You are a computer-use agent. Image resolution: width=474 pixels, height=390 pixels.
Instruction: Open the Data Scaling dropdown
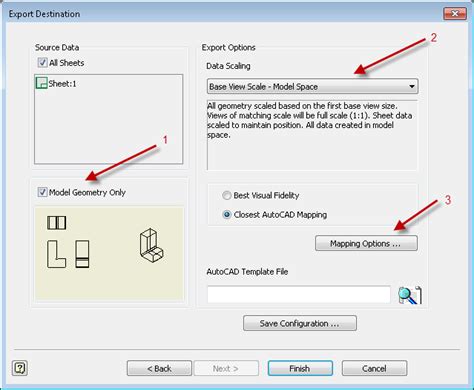tap(312, 86)
